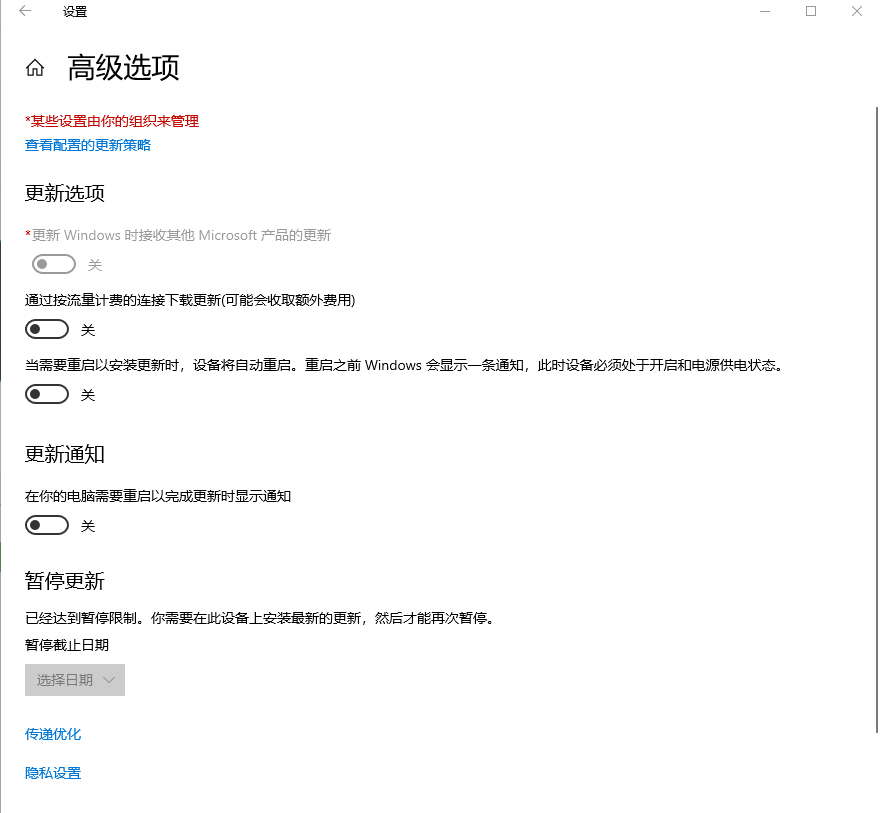Image resolution: width=880 pixels, height=813 pixels.
Task: Enable automatic restart to install updates
Action: [48, 395]
